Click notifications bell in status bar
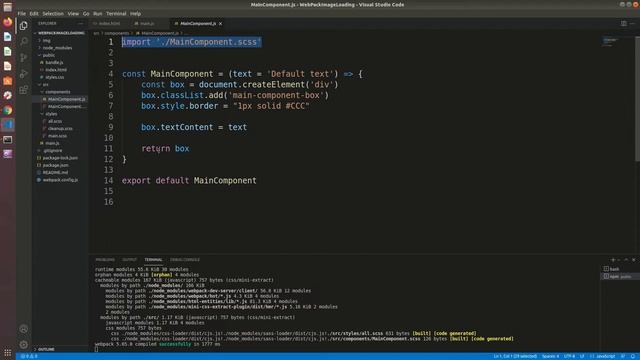640x360 pixels. tap(633, 356)
